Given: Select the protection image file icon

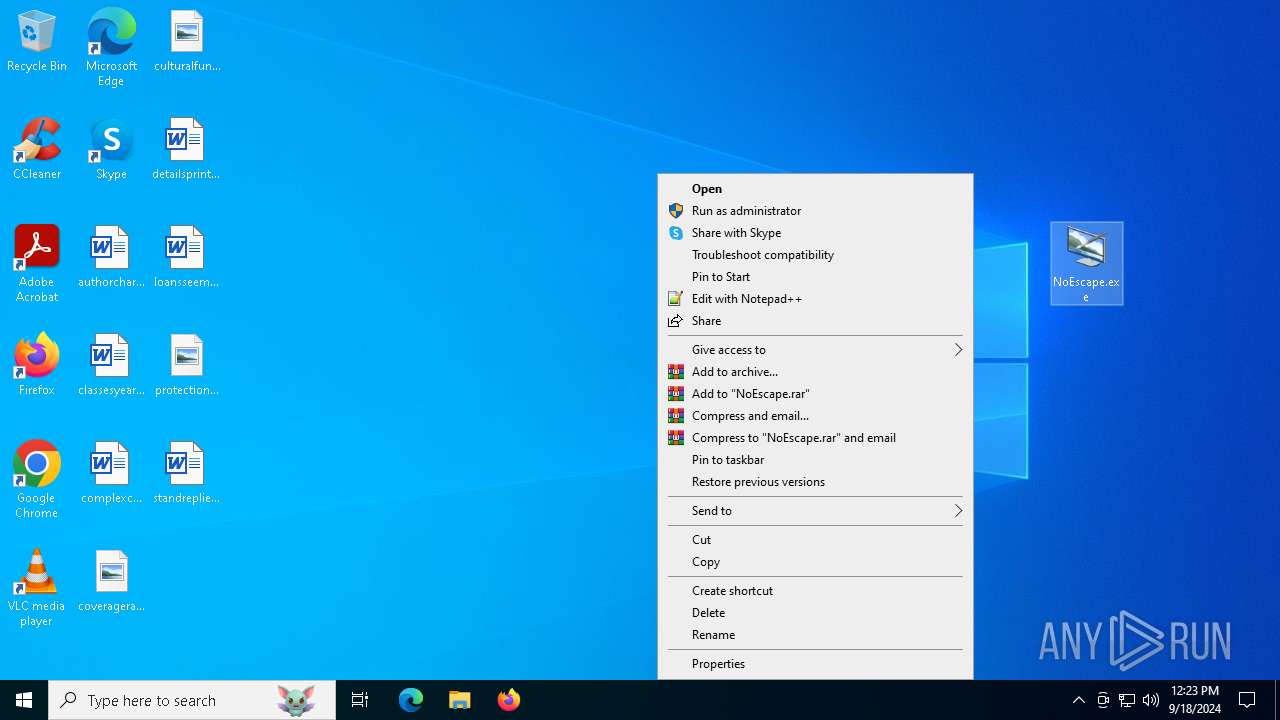Looking at the screenshot, I should click(x=186, y=366).
